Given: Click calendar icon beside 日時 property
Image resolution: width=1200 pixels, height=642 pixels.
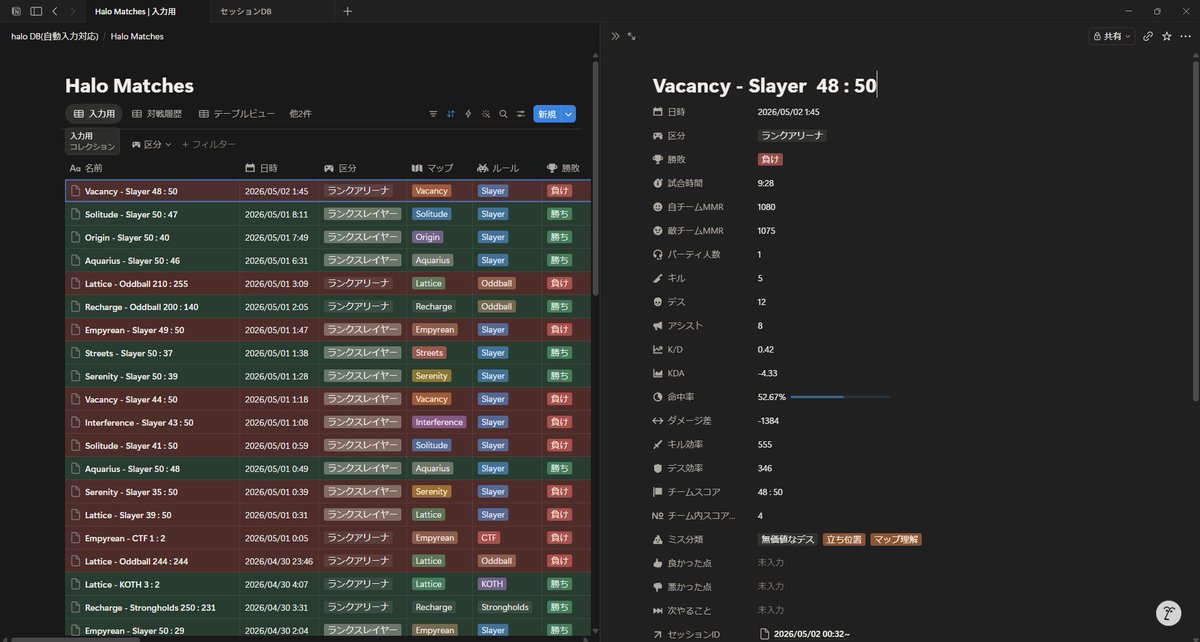Looking at the screenshot, I should 658,112.
